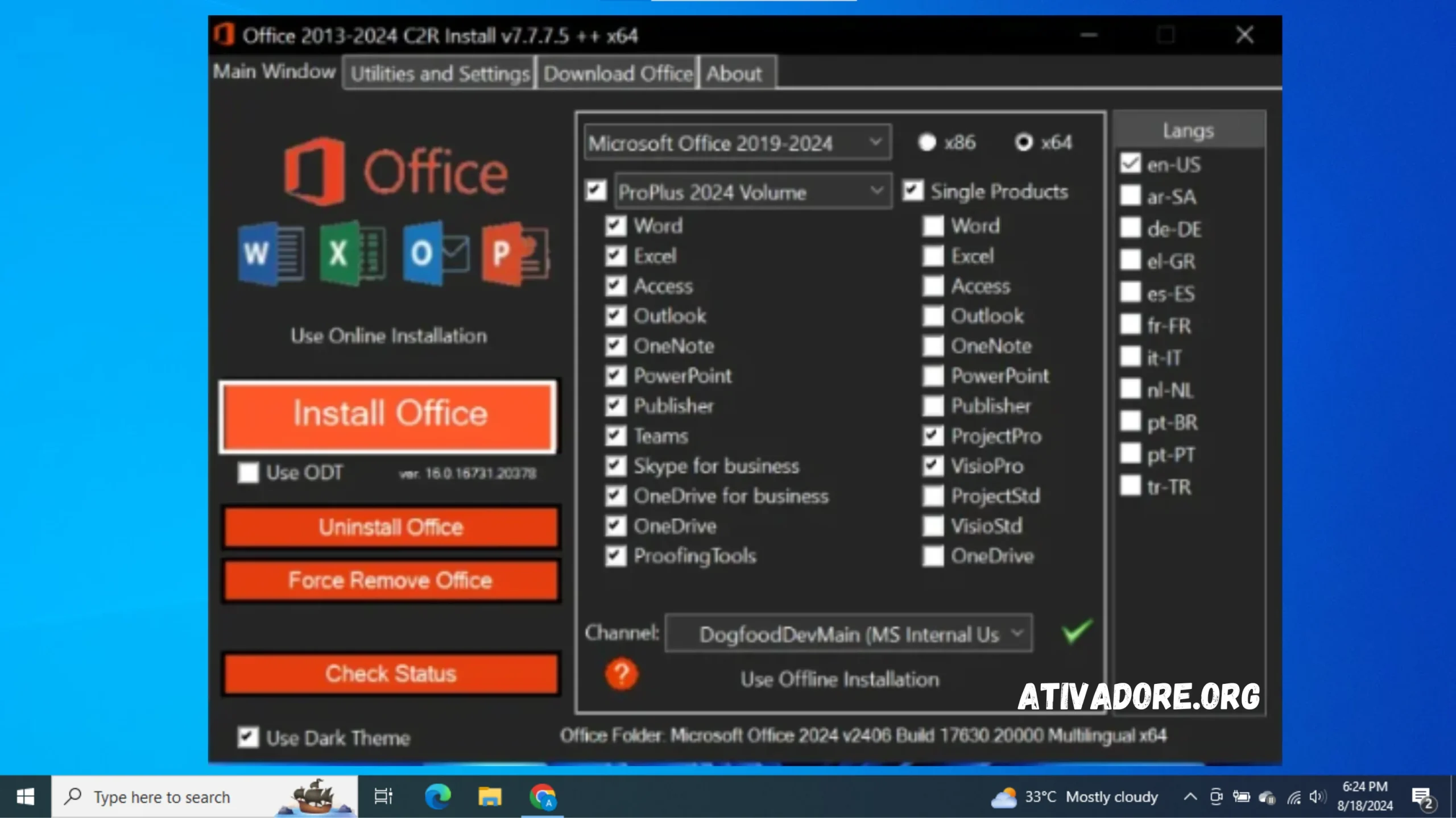Open Chrome from the taskbar
The width and height of the screenshot is (1456, 818).
(543, 796)
